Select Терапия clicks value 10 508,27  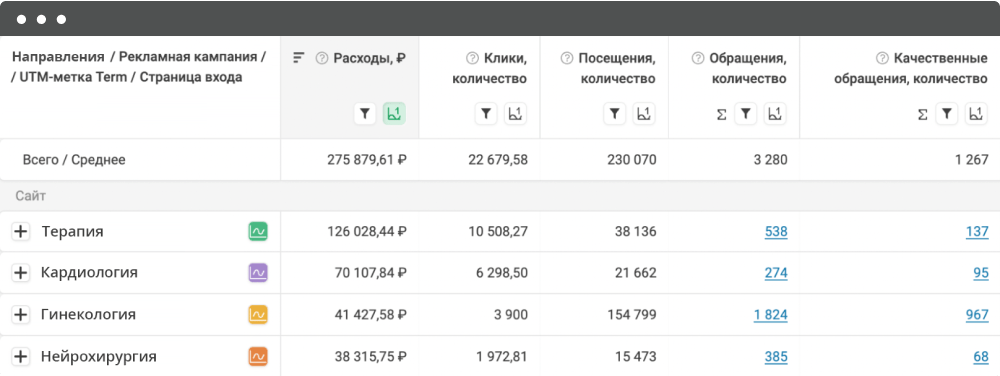498,231
